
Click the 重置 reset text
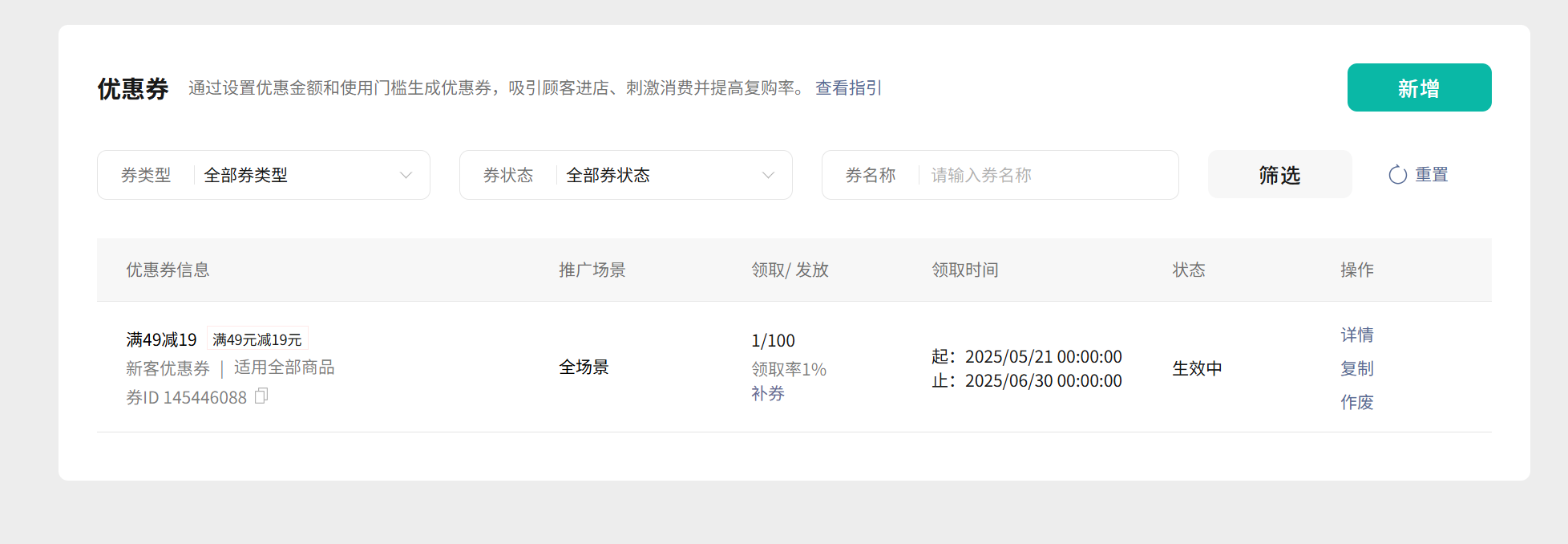point(1432,175)
